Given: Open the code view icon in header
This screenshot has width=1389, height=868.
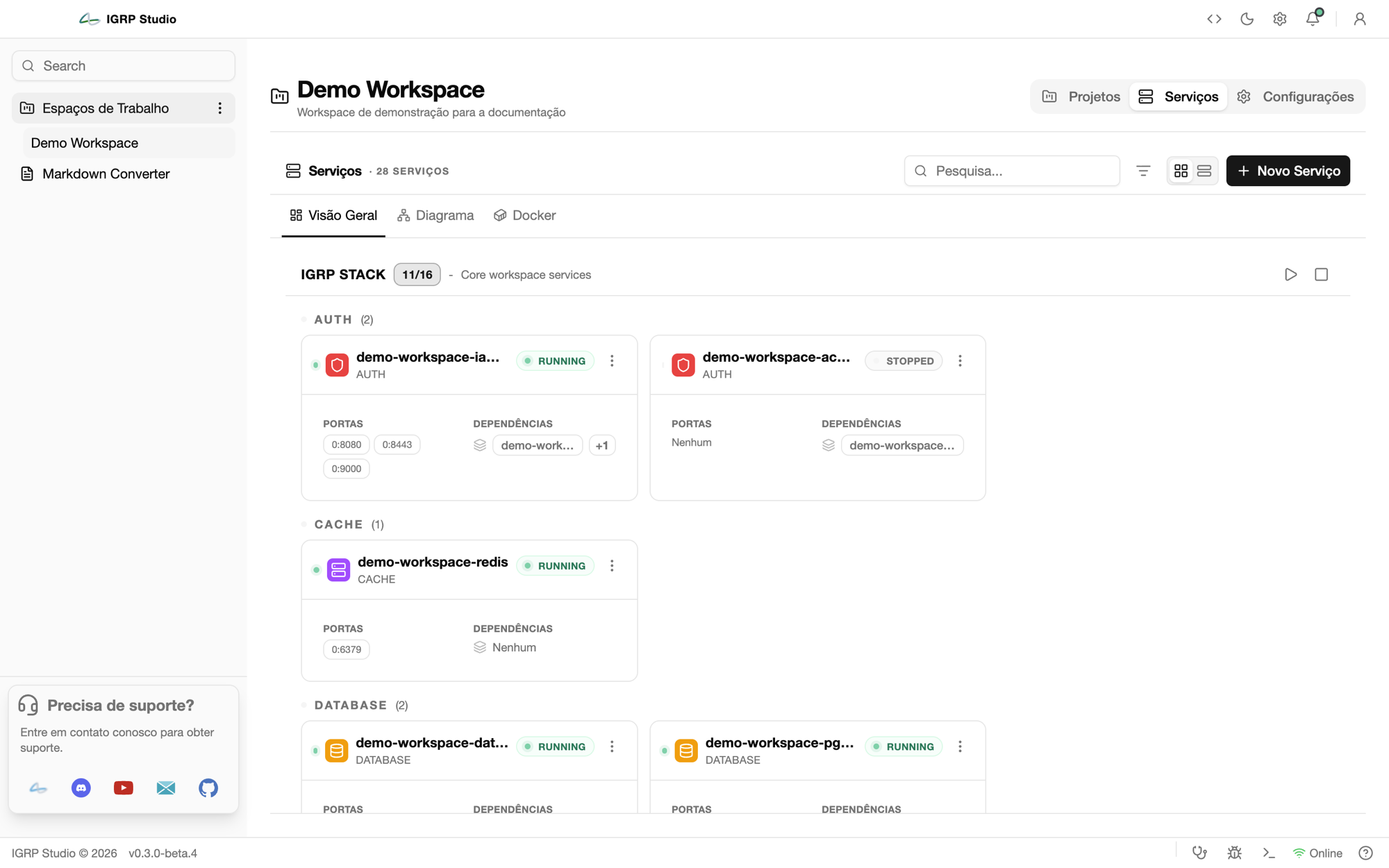Looking at the screenshot, I should [1214, 19].
